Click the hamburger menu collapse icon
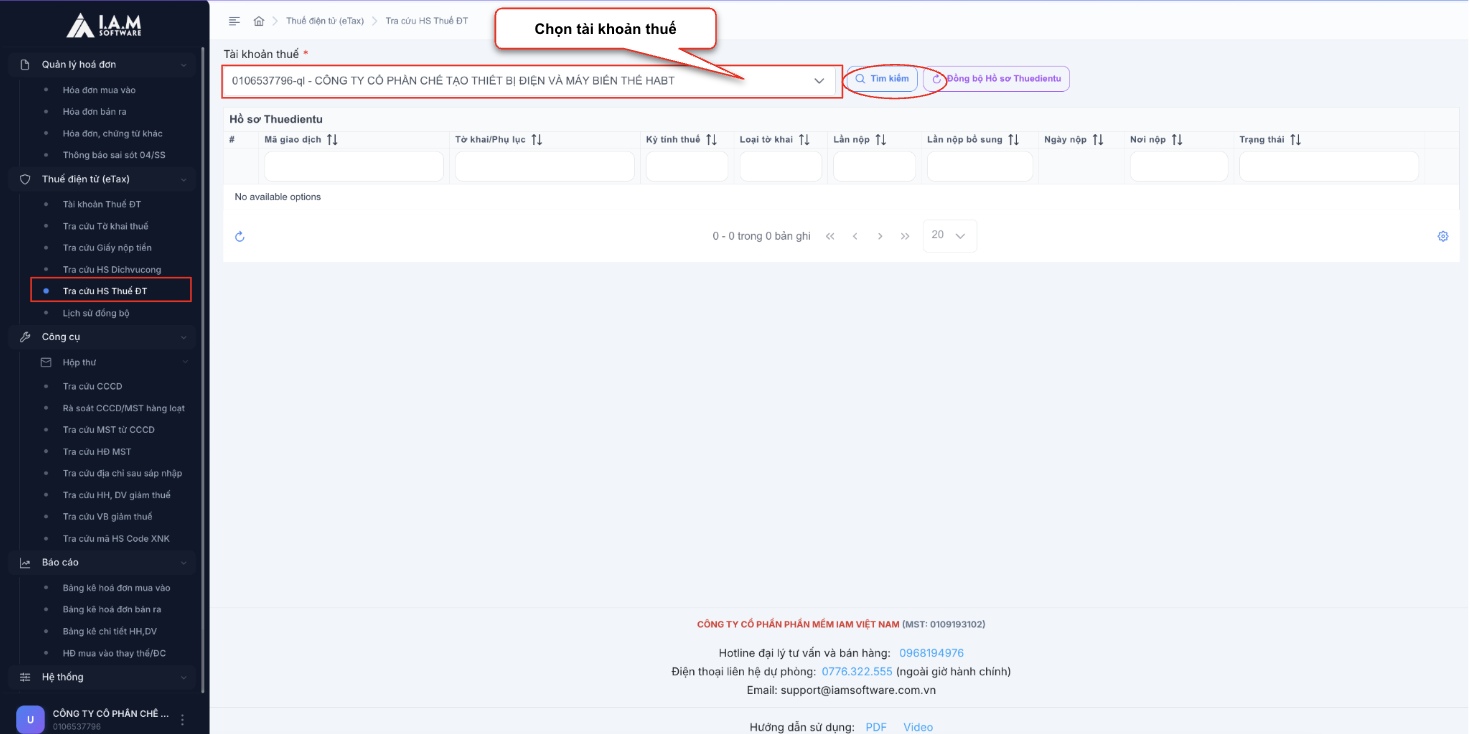The image size is (1470, 734). (234, 21)
